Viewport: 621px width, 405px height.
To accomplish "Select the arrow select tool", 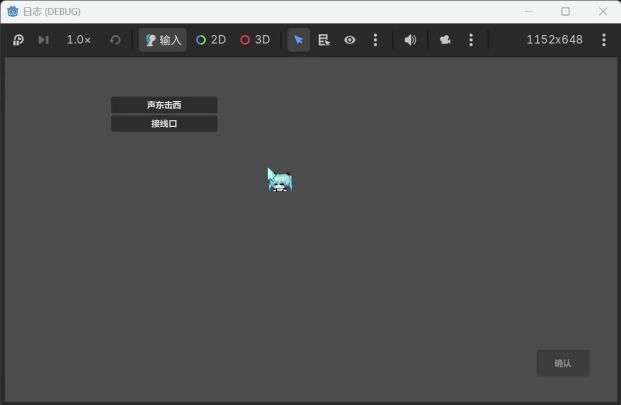I will (x=299, y=40).
